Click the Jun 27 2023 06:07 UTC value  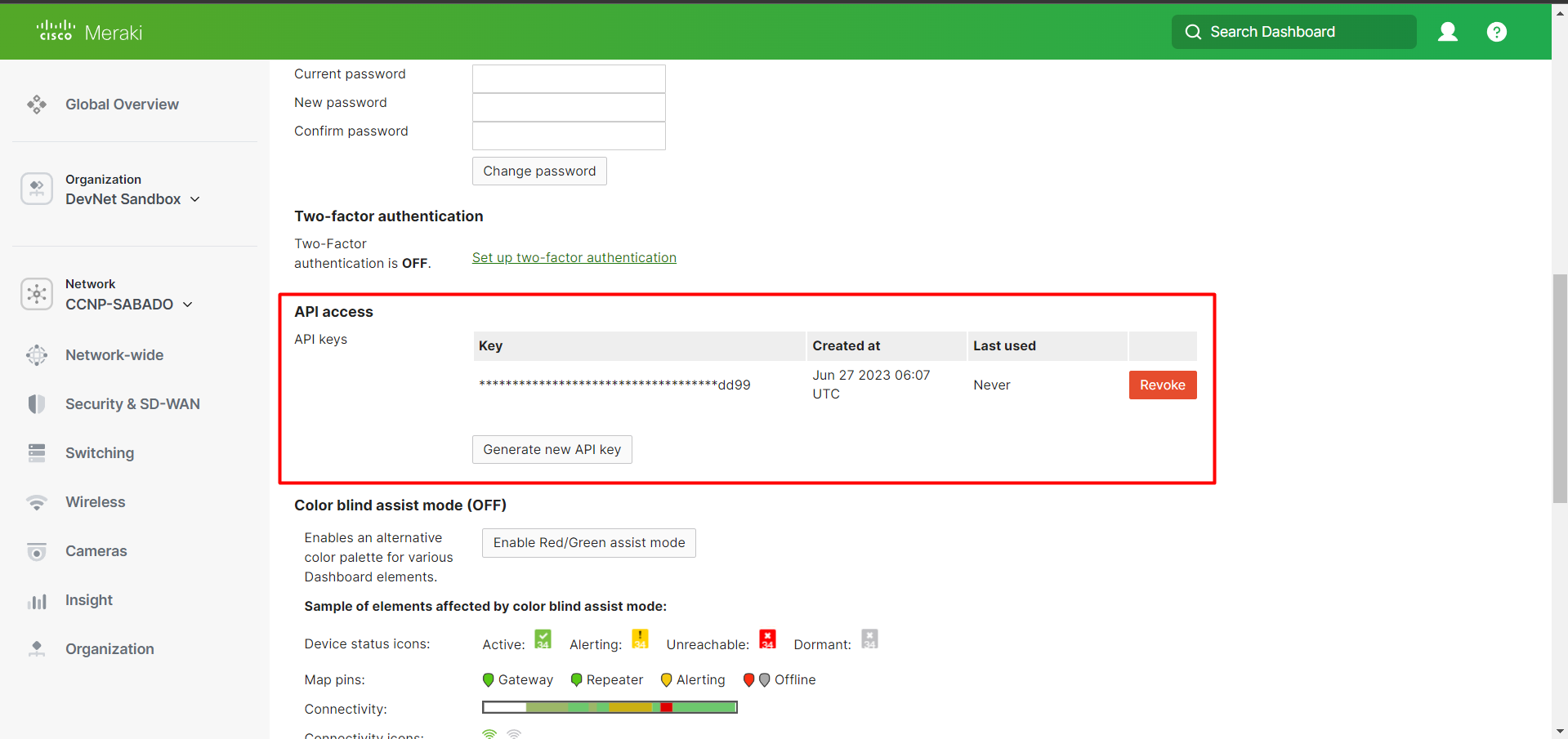(x=871, y=385)
